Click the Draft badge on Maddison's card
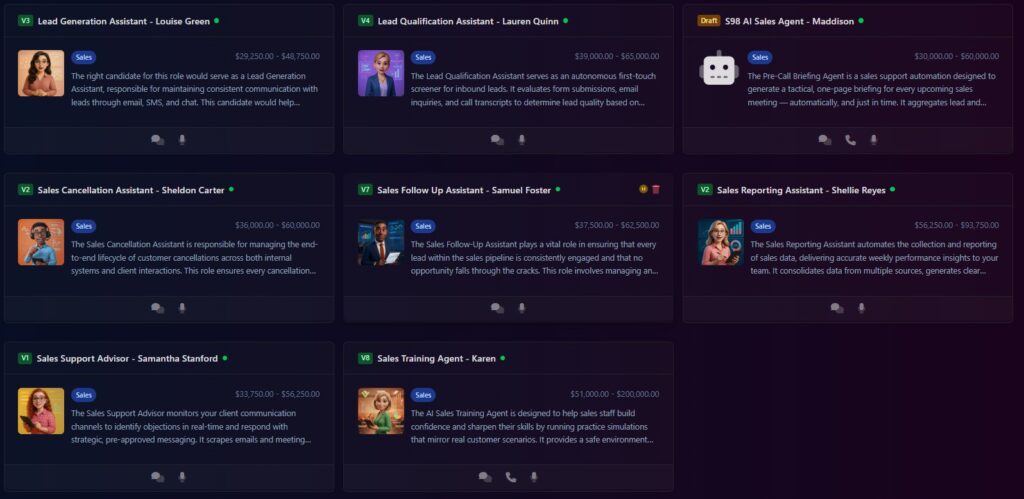Image resolution: width=1024 pixels, height=499 pixels. coord(709,21)
